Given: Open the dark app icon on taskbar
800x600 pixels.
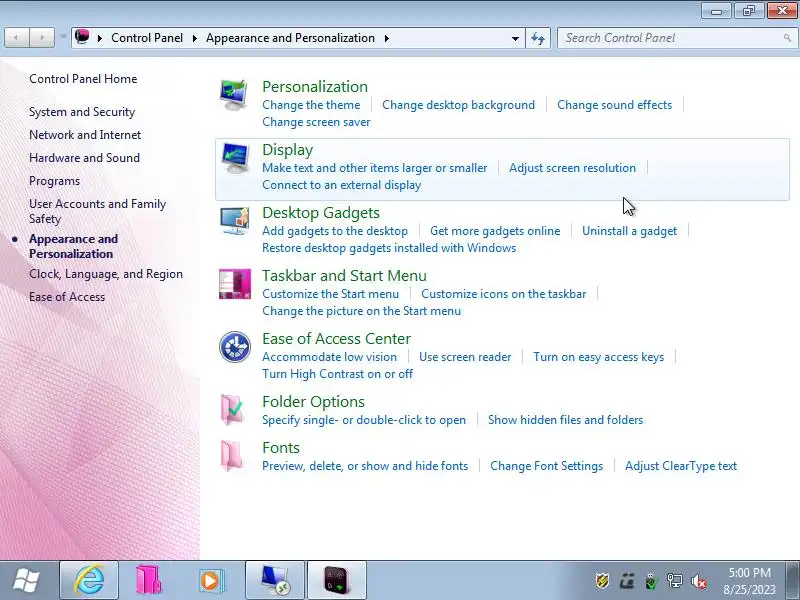Looking at the screenshot, I should coord(337,581).
